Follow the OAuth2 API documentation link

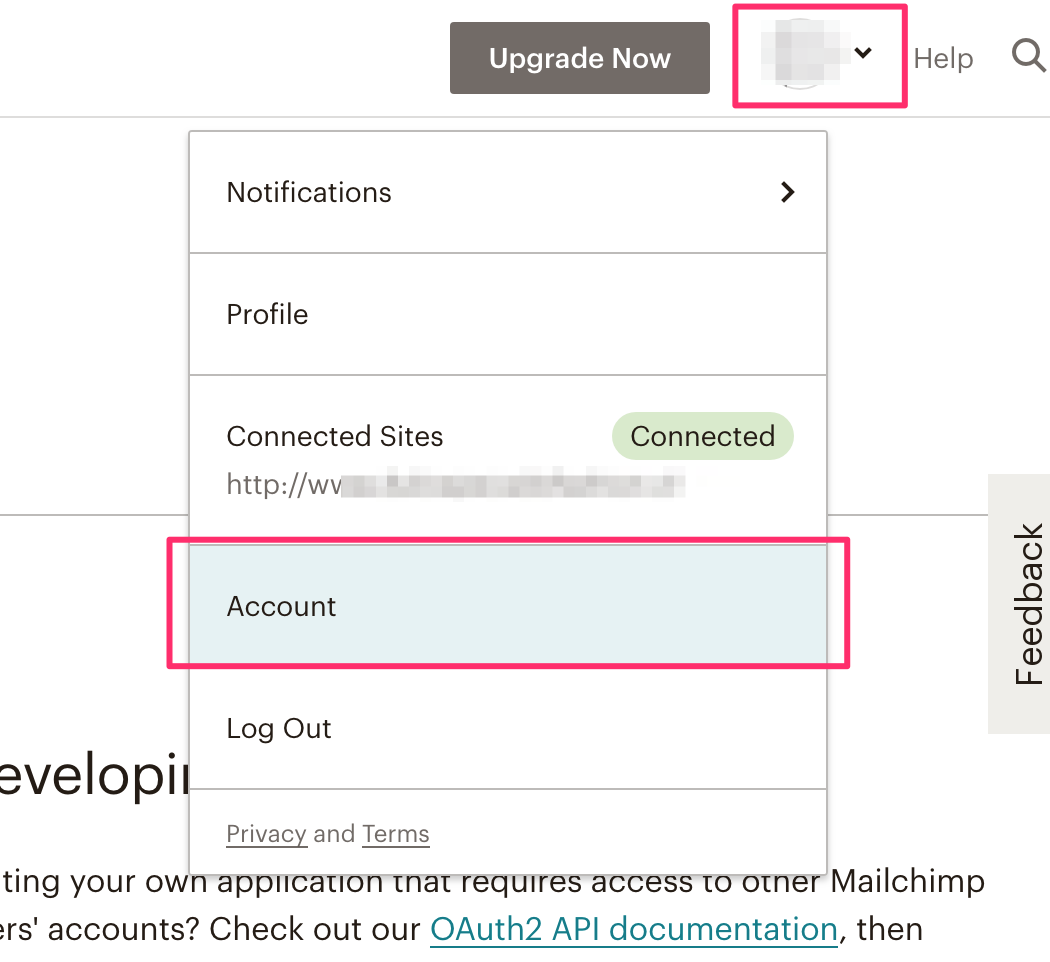click(x=633, y=929)
